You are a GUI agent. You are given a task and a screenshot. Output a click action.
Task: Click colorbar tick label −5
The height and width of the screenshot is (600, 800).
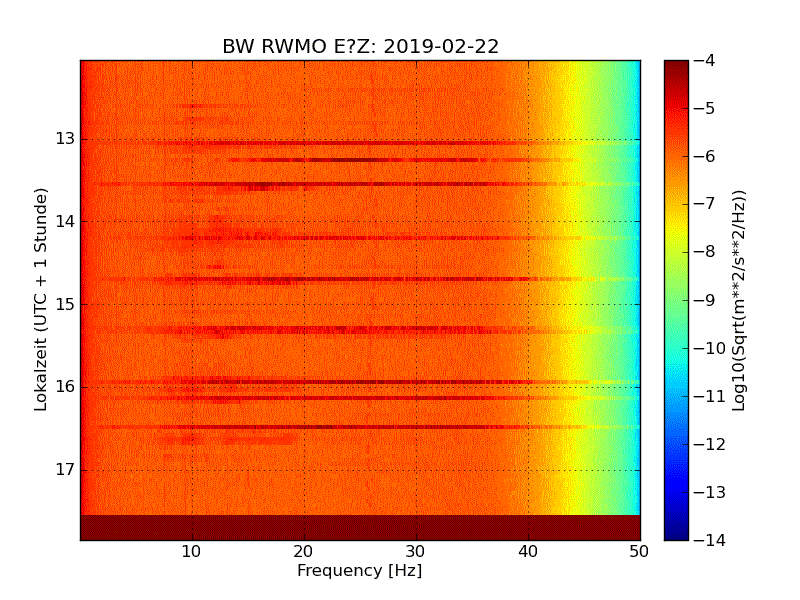coord(705,108)
